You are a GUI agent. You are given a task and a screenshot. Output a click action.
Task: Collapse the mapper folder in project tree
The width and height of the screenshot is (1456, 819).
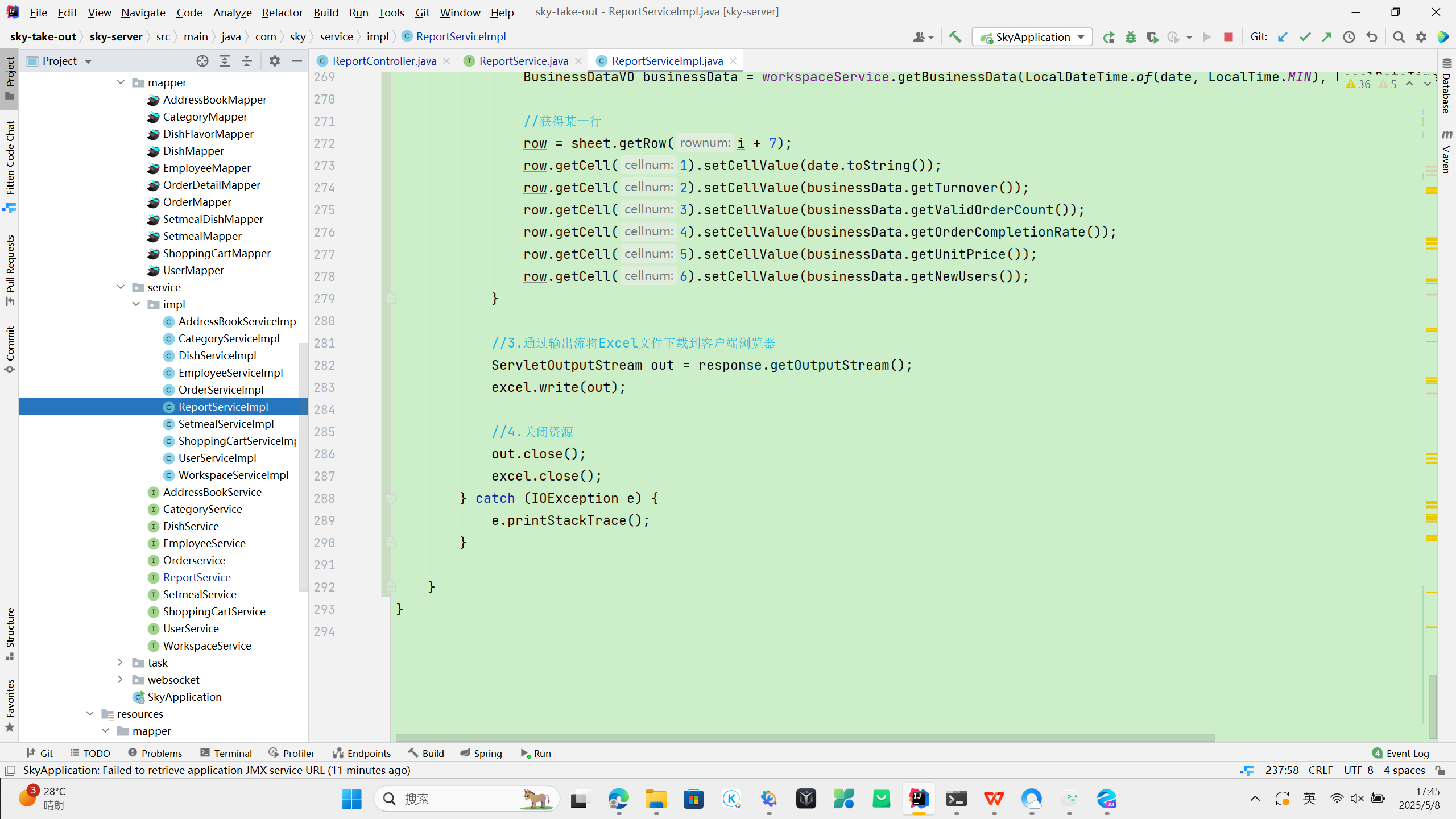pos(121,82)
